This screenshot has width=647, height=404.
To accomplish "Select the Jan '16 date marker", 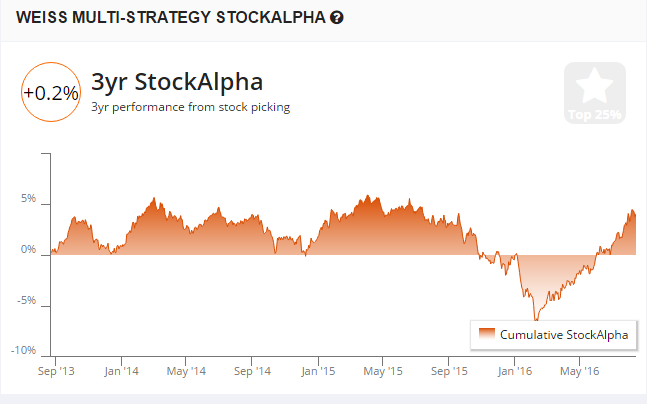I will (x=516, y=371).
